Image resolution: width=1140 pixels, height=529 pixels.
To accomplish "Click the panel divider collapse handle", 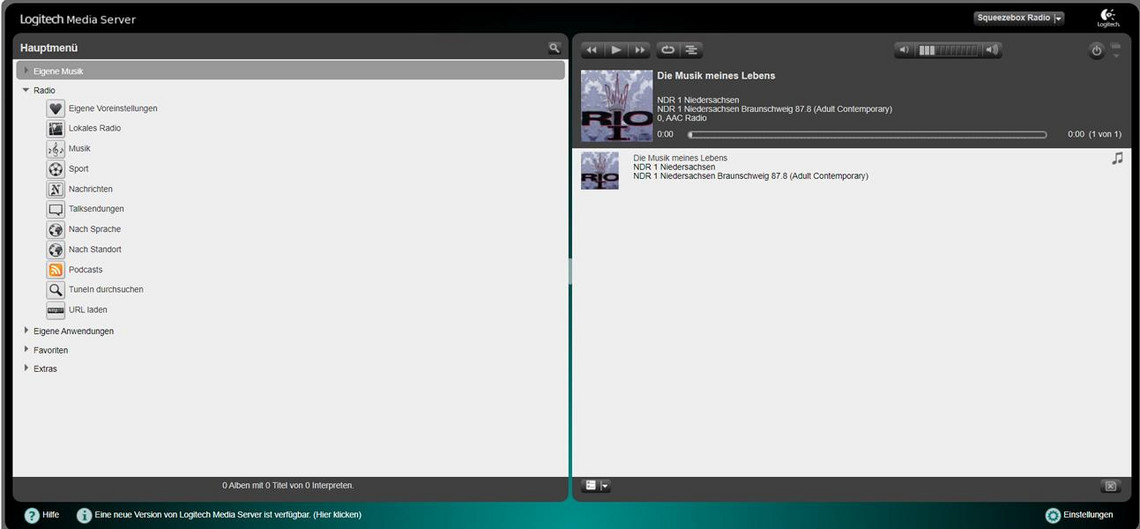I will click(570, 270).
